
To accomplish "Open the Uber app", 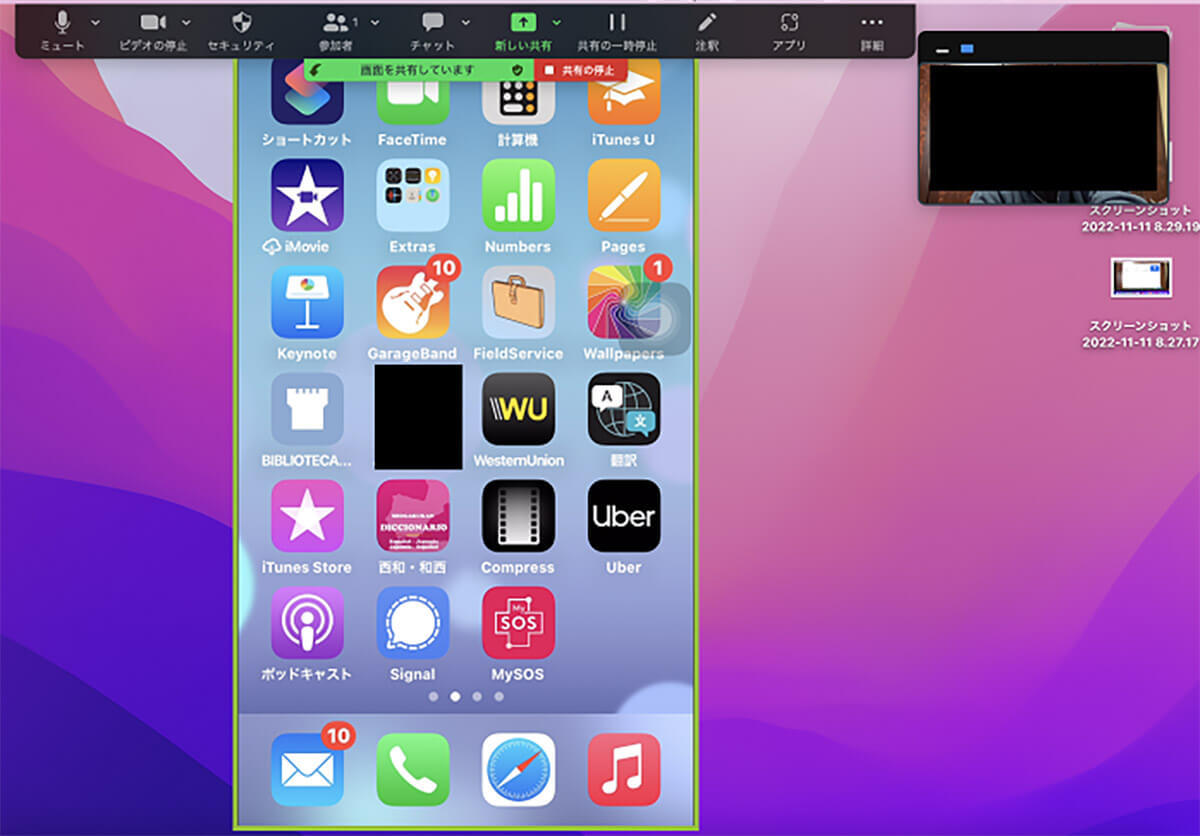I will [x=624, y=516].
